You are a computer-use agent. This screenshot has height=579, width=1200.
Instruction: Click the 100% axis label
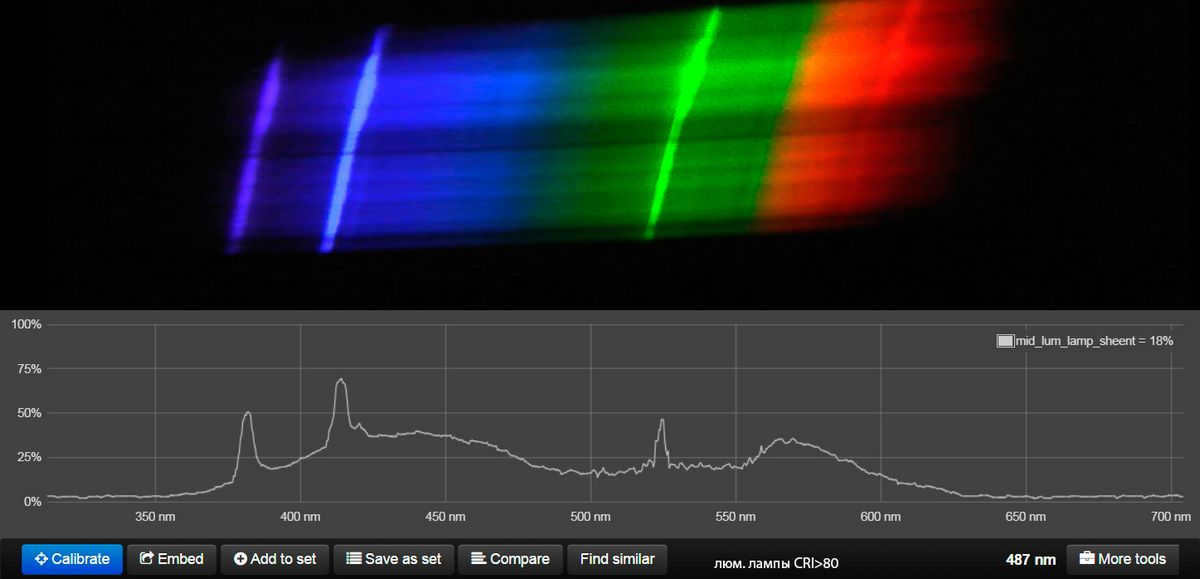pyautogui.click(x=26, y=324)
